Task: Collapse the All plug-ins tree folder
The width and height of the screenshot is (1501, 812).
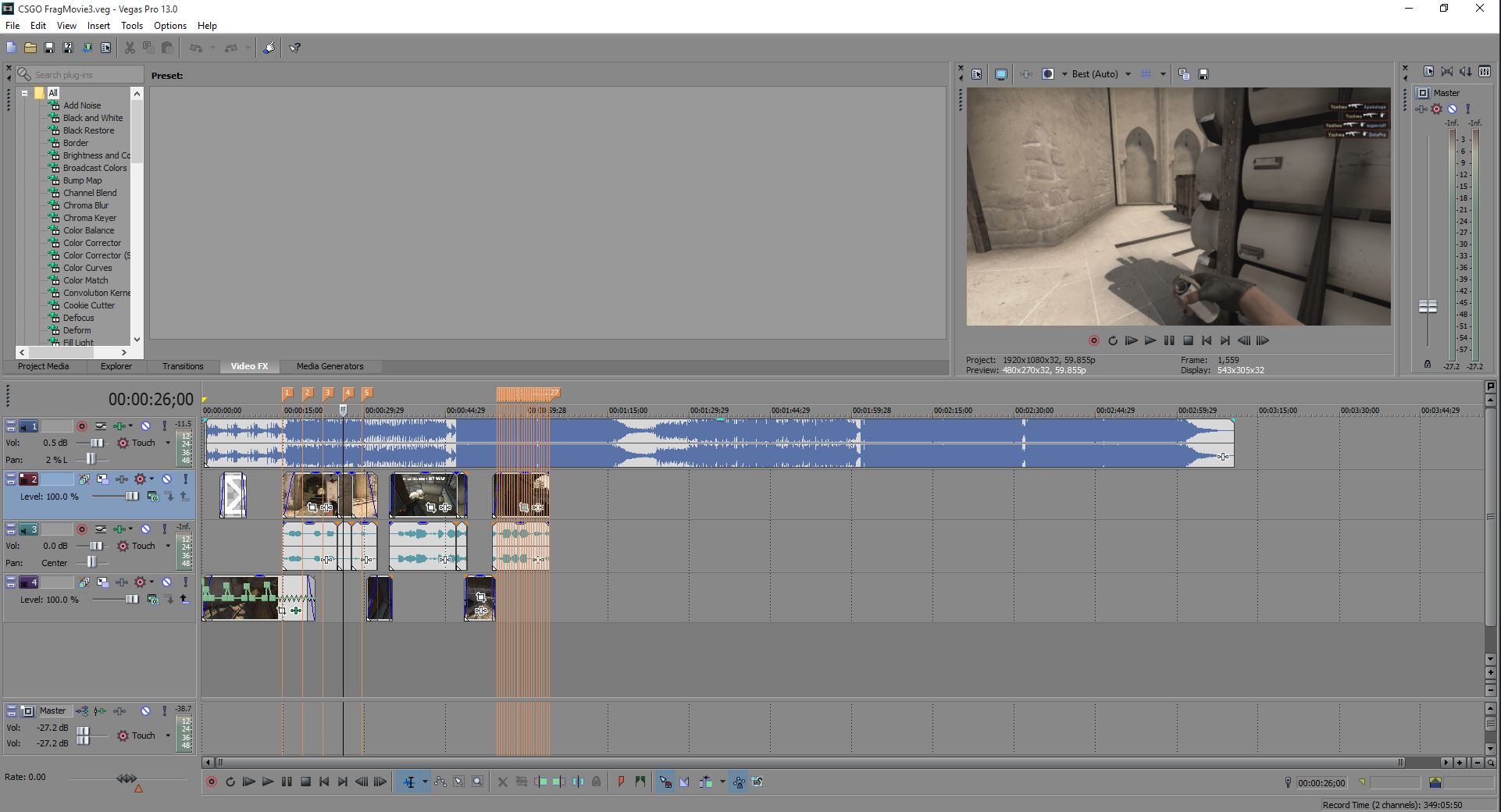Action: 24,93
